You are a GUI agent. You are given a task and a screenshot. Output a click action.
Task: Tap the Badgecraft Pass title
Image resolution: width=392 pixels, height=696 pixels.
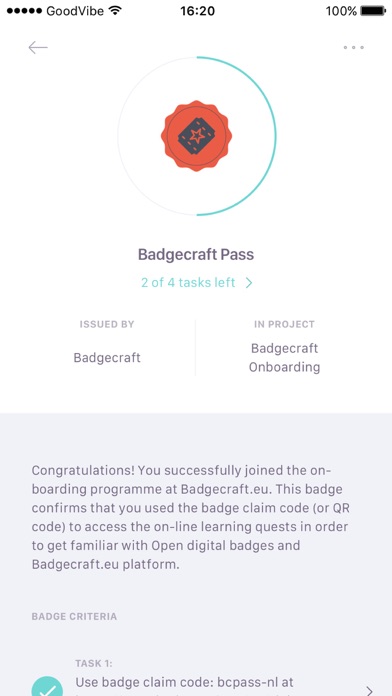(x=196, y=255)
